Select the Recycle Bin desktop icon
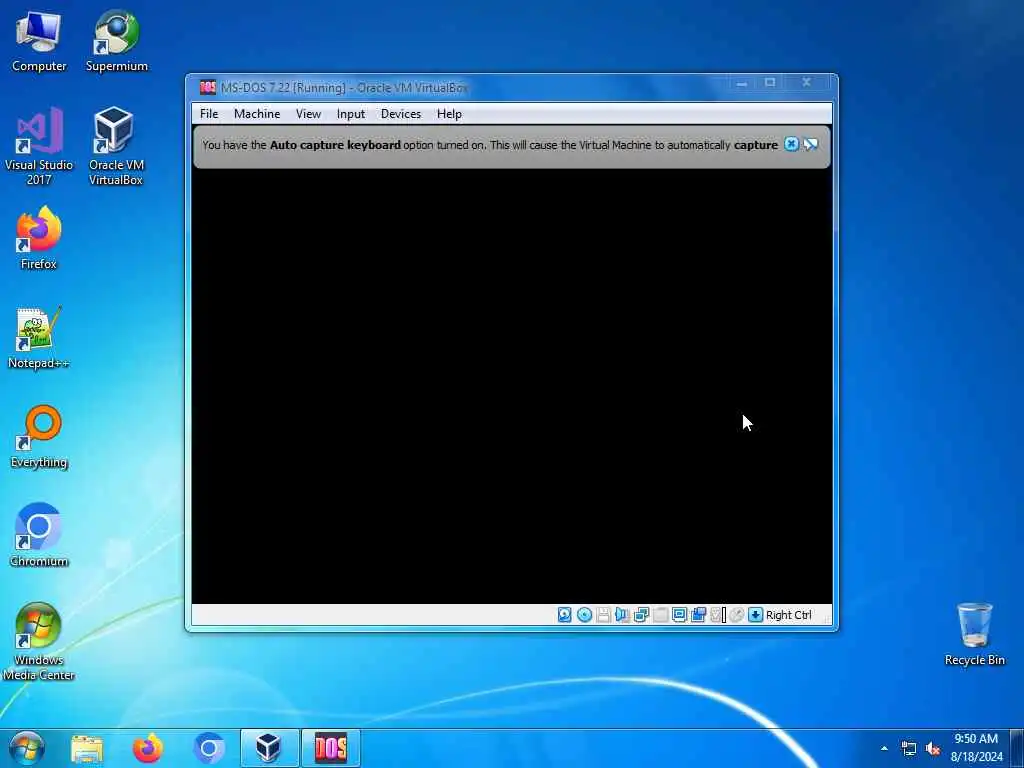 [974, 634]
